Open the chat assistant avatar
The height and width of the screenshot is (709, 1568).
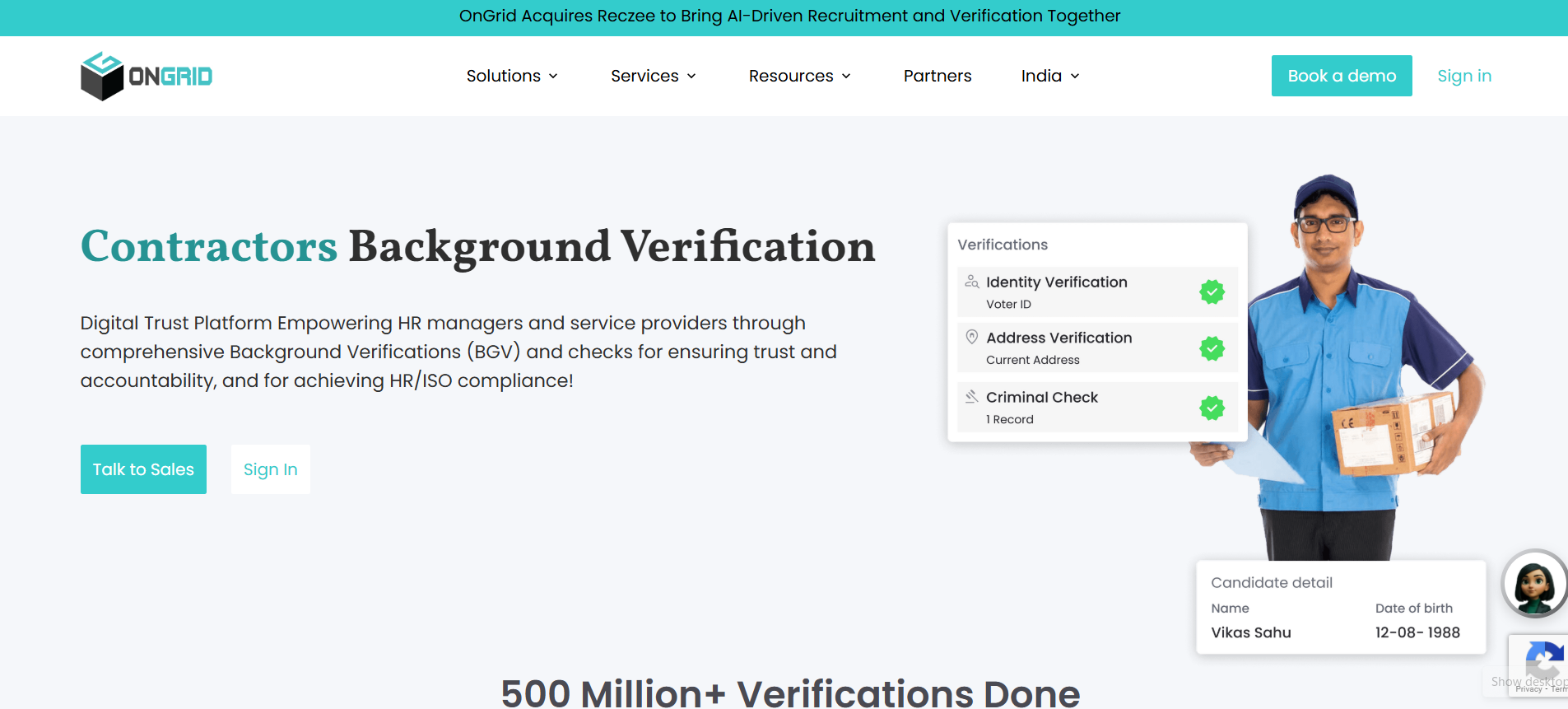click(x=1534, y=584)
